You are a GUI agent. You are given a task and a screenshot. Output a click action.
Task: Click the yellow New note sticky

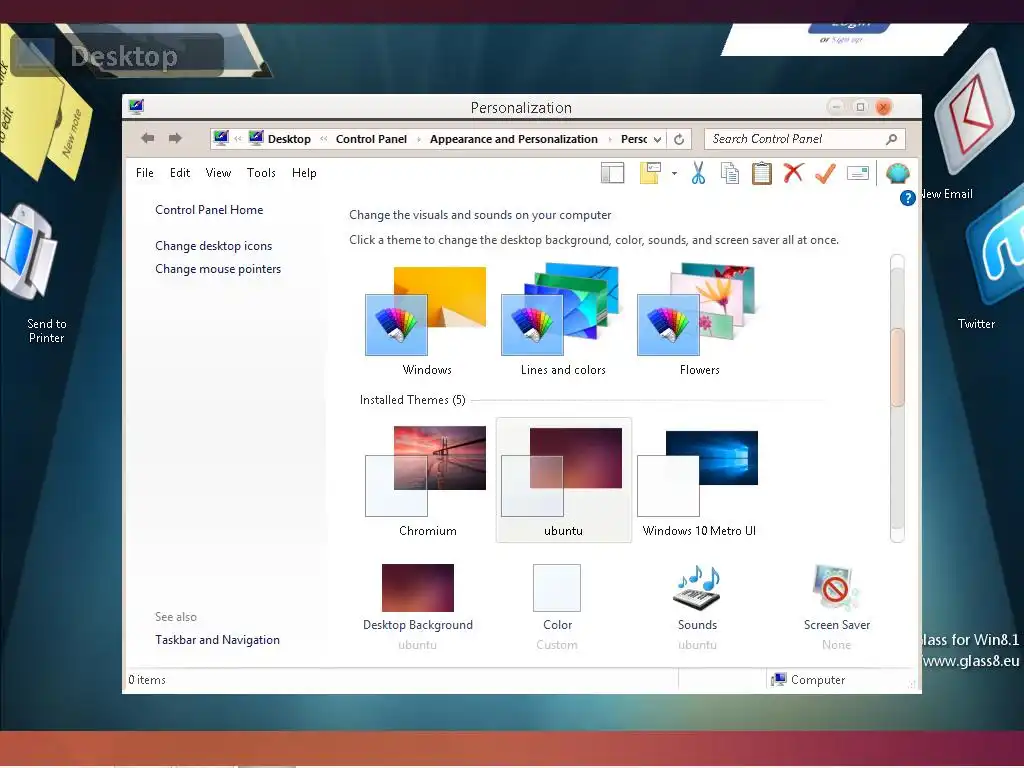[x=71, y=134]
